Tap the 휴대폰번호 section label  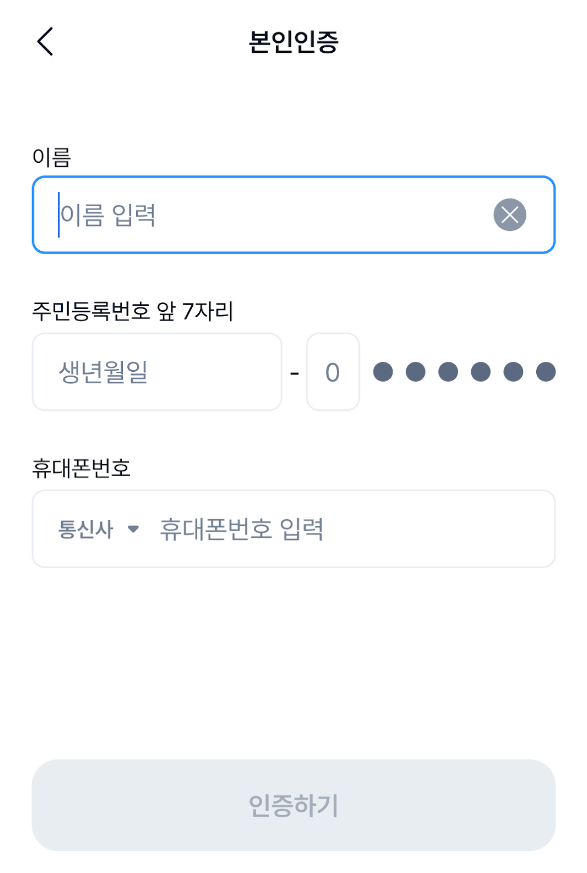point(81,468)
